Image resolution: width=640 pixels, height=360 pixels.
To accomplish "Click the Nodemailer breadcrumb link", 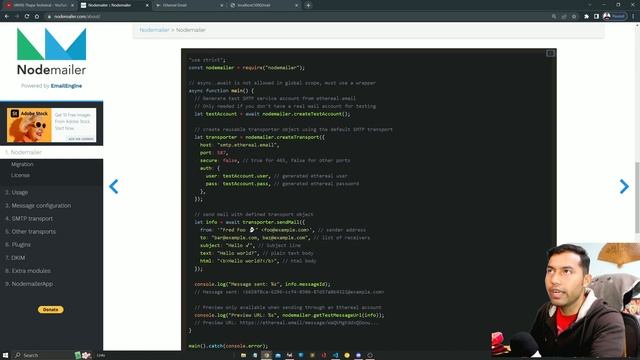I will [154, 30].
